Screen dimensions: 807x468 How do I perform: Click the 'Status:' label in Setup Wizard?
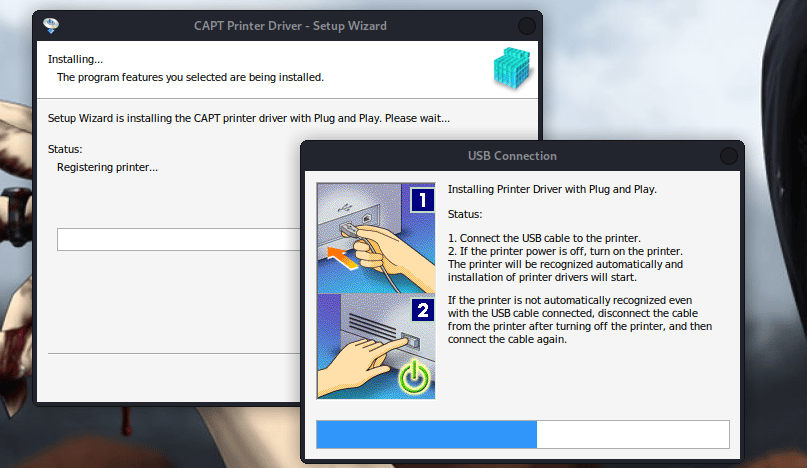click(65, 149)
